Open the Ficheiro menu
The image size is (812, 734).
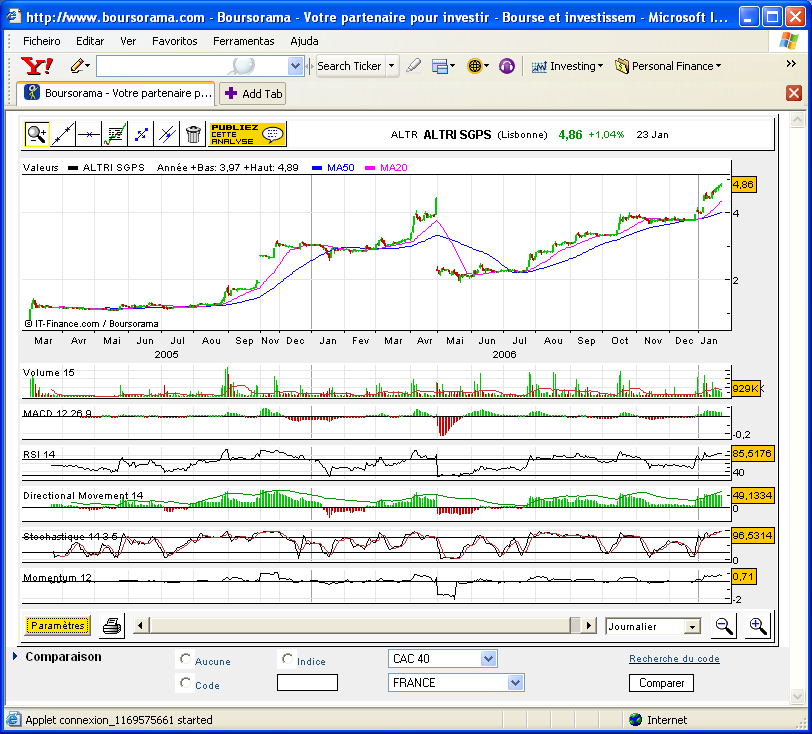click(x=41, y=41)
